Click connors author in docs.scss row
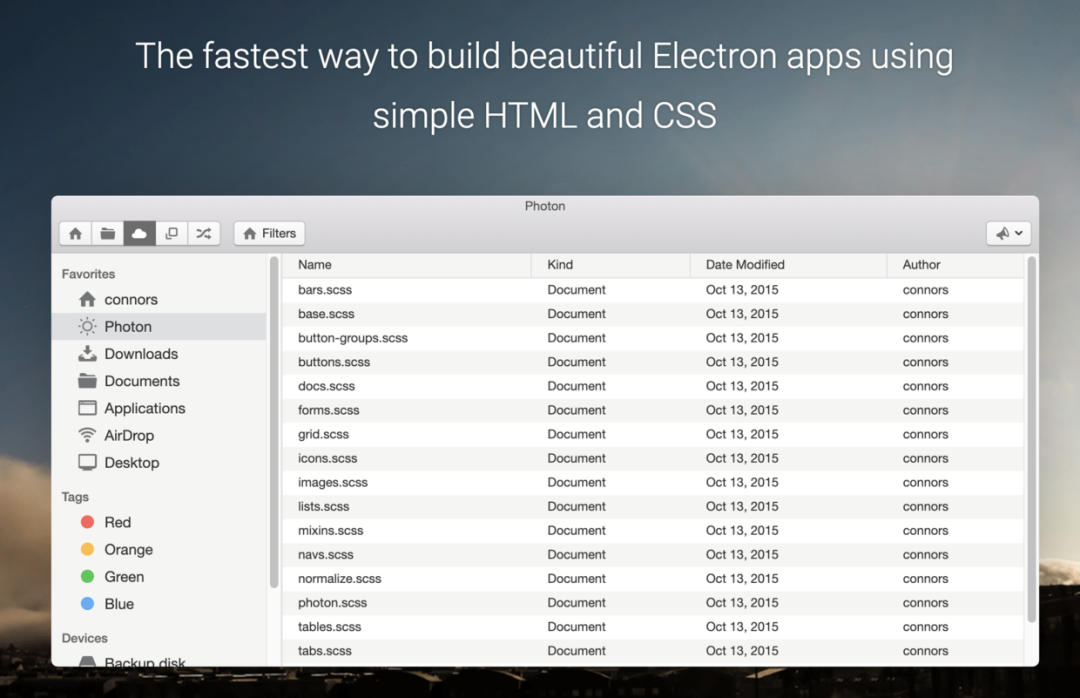Viewport: 1080px width, 698px height. 925,387
